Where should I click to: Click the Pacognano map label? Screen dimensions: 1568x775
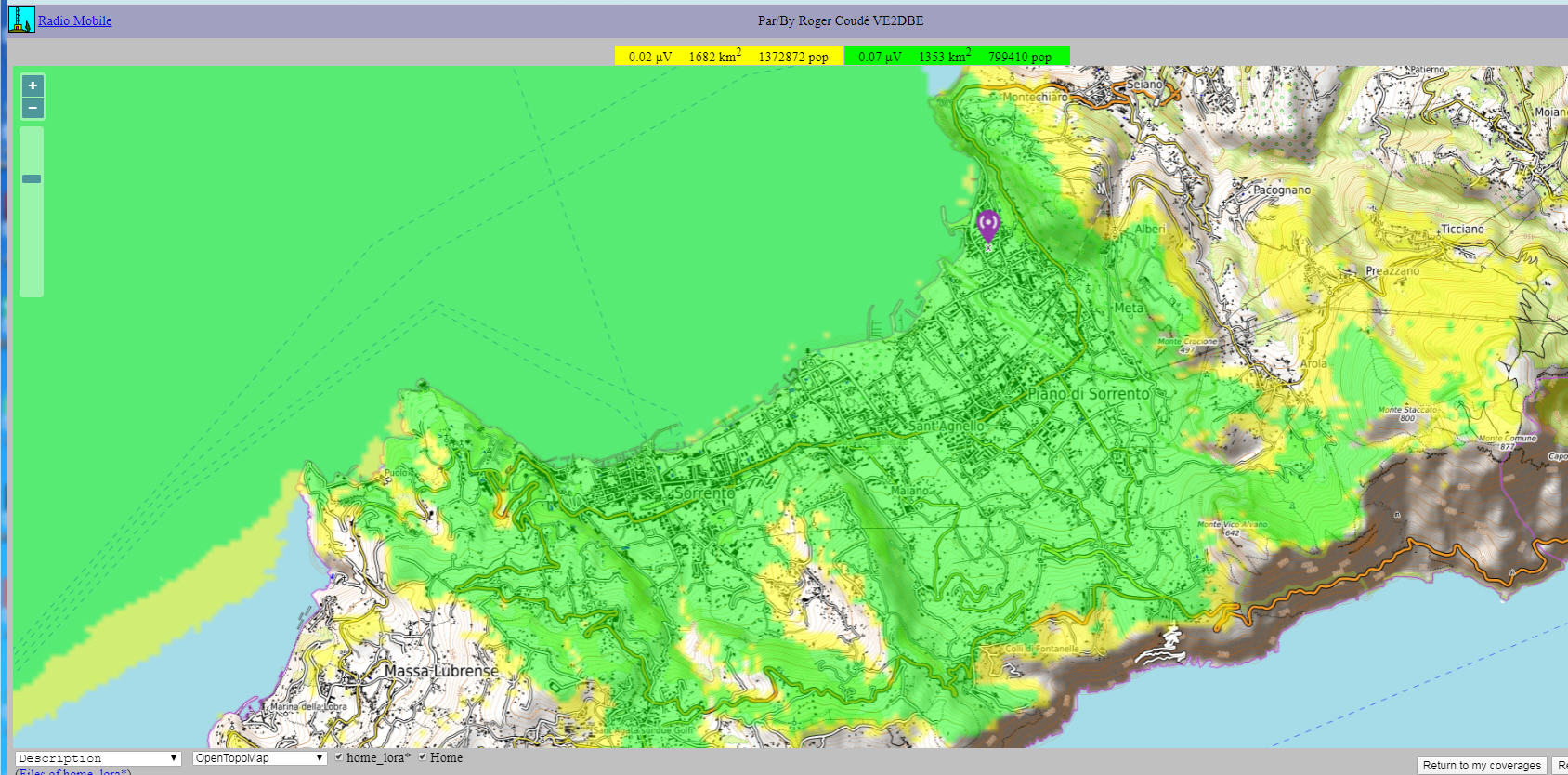click(x=1282, y=190)
